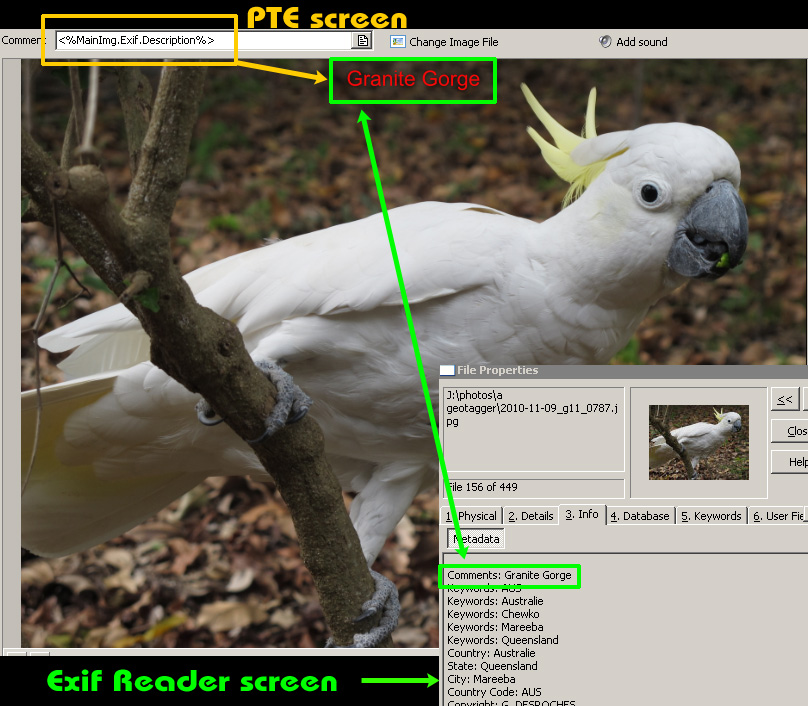Image resolution: width=808 pixels, height=706 pixels.
Task: Go to previous file with << button
Action: (785, 400)
